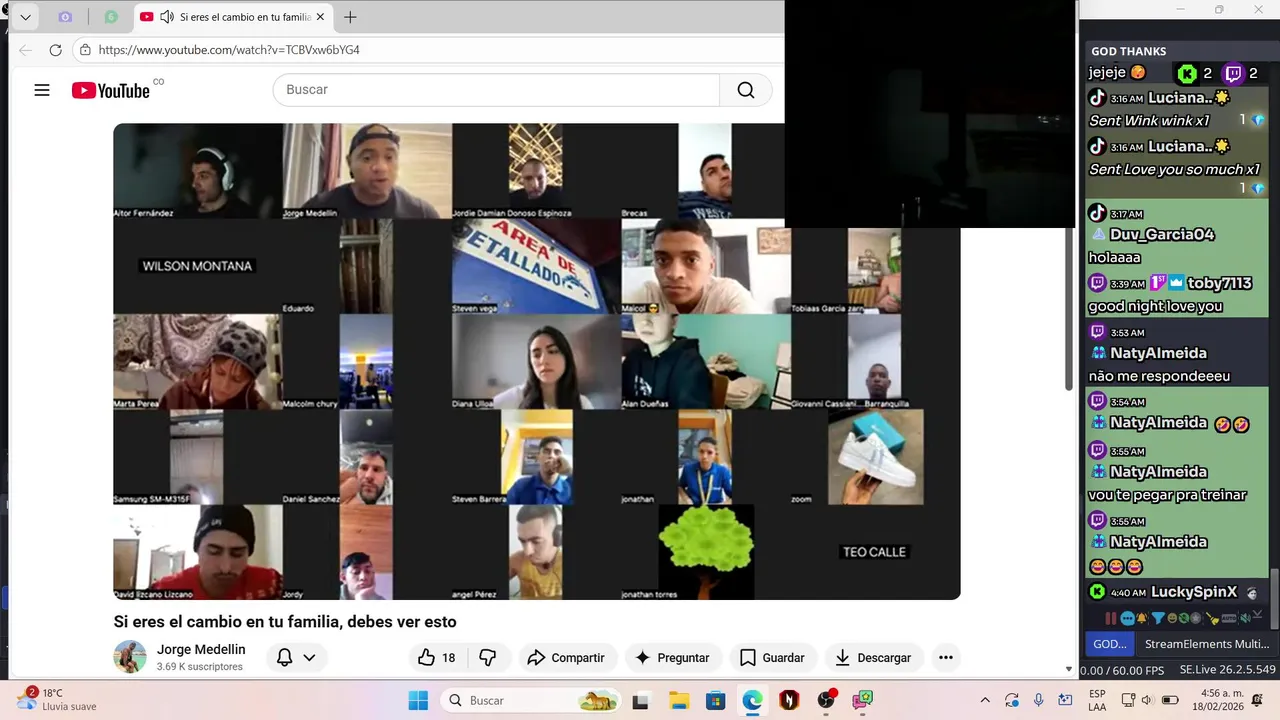Show hidden tray icons chevron

985,700
